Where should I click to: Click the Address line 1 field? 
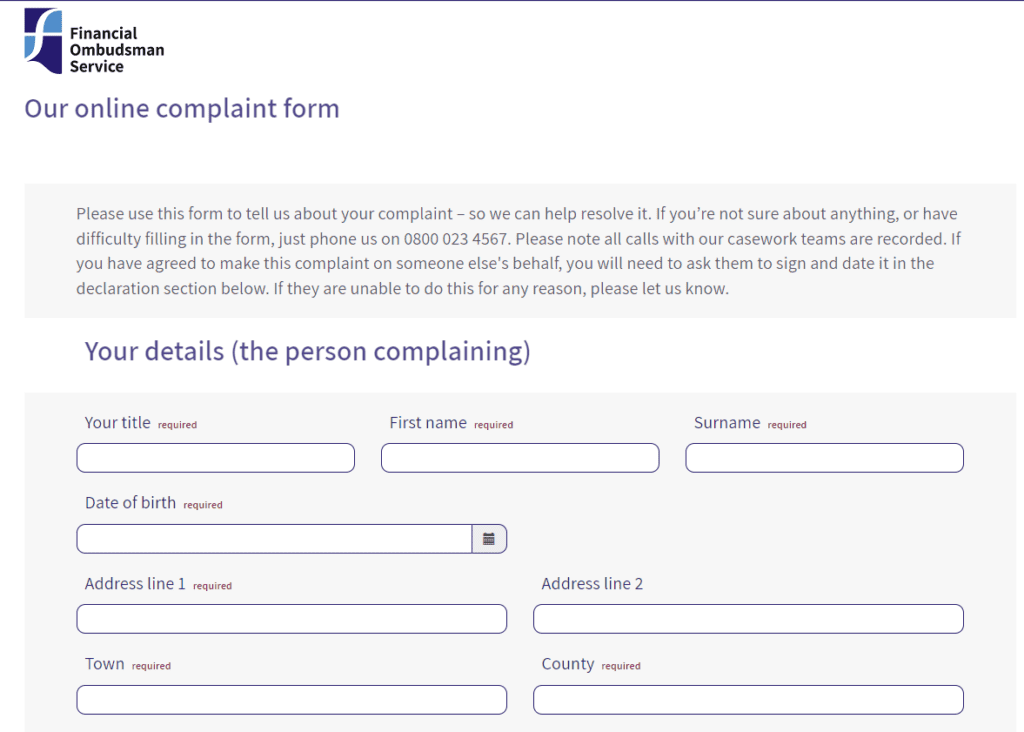(291, 618)
